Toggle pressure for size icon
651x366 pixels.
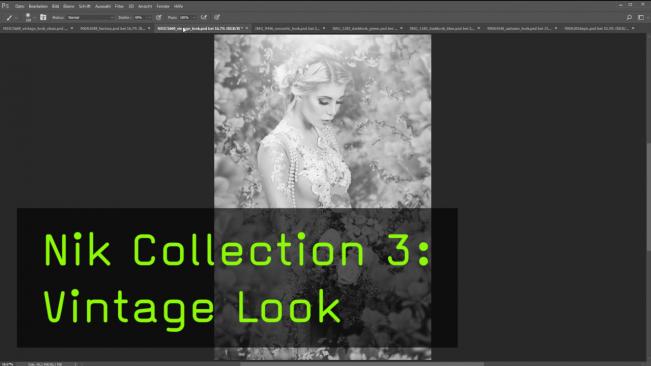(217, 17)
